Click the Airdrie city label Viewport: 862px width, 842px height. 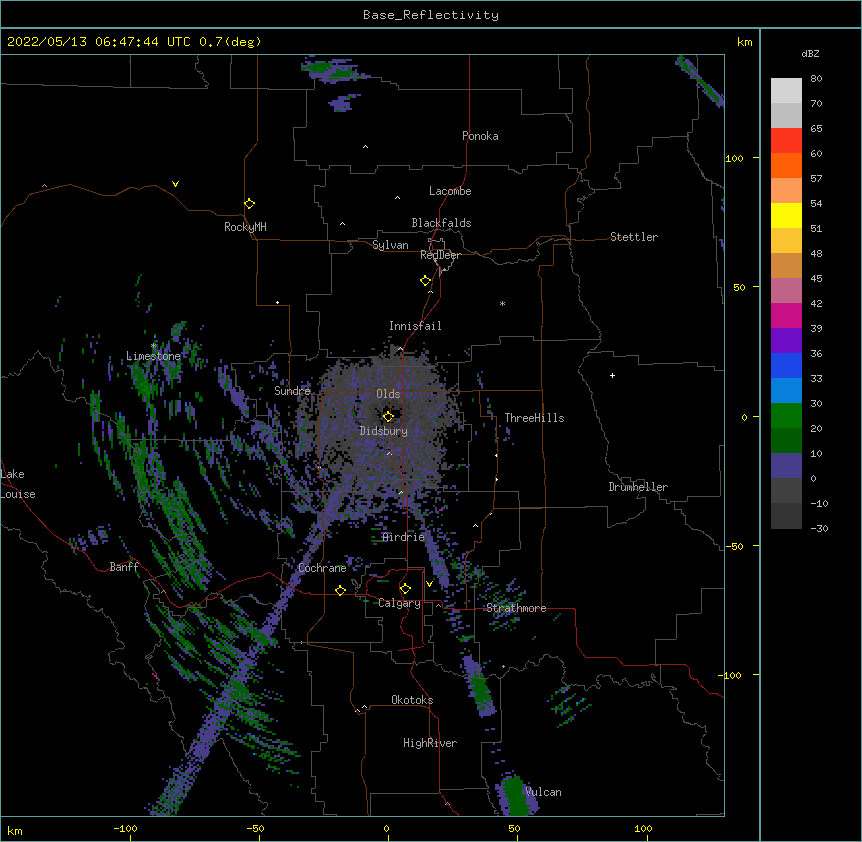[x=404, y=537]
